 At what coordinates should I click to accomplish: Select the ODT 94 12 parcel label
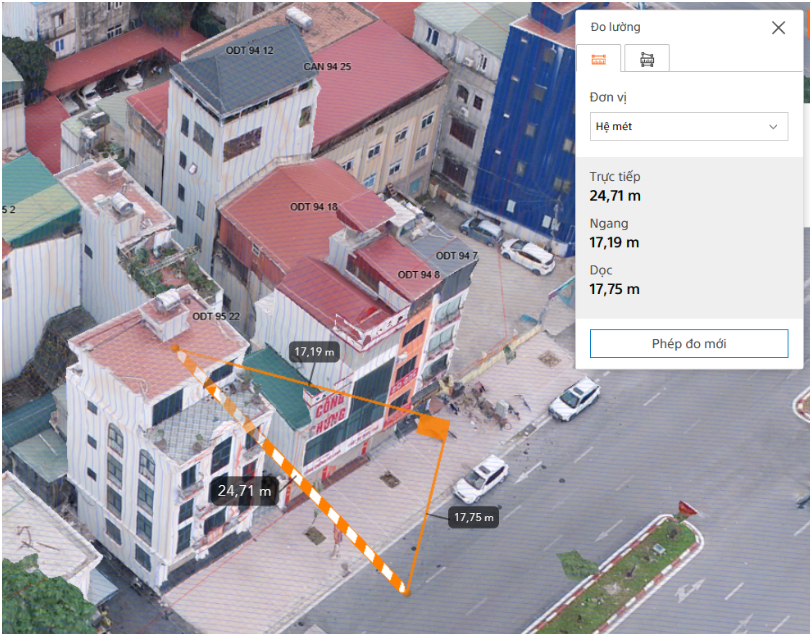(x=249, y=50)
